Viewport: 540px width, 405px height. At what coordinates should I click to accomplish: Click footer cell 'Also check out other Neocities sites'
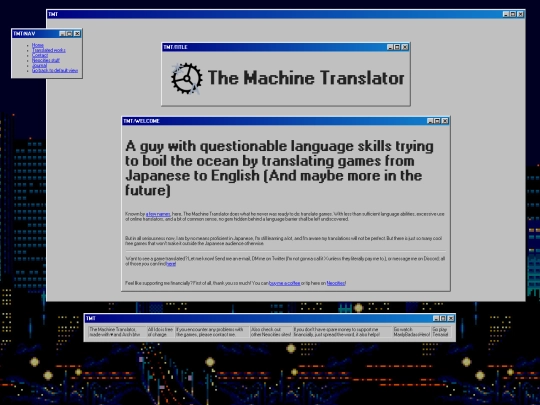point(271,332)
